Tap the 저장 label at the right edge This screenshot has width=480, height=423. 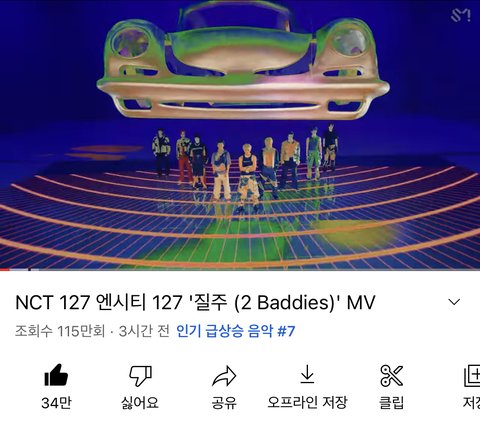coord(472,403)
